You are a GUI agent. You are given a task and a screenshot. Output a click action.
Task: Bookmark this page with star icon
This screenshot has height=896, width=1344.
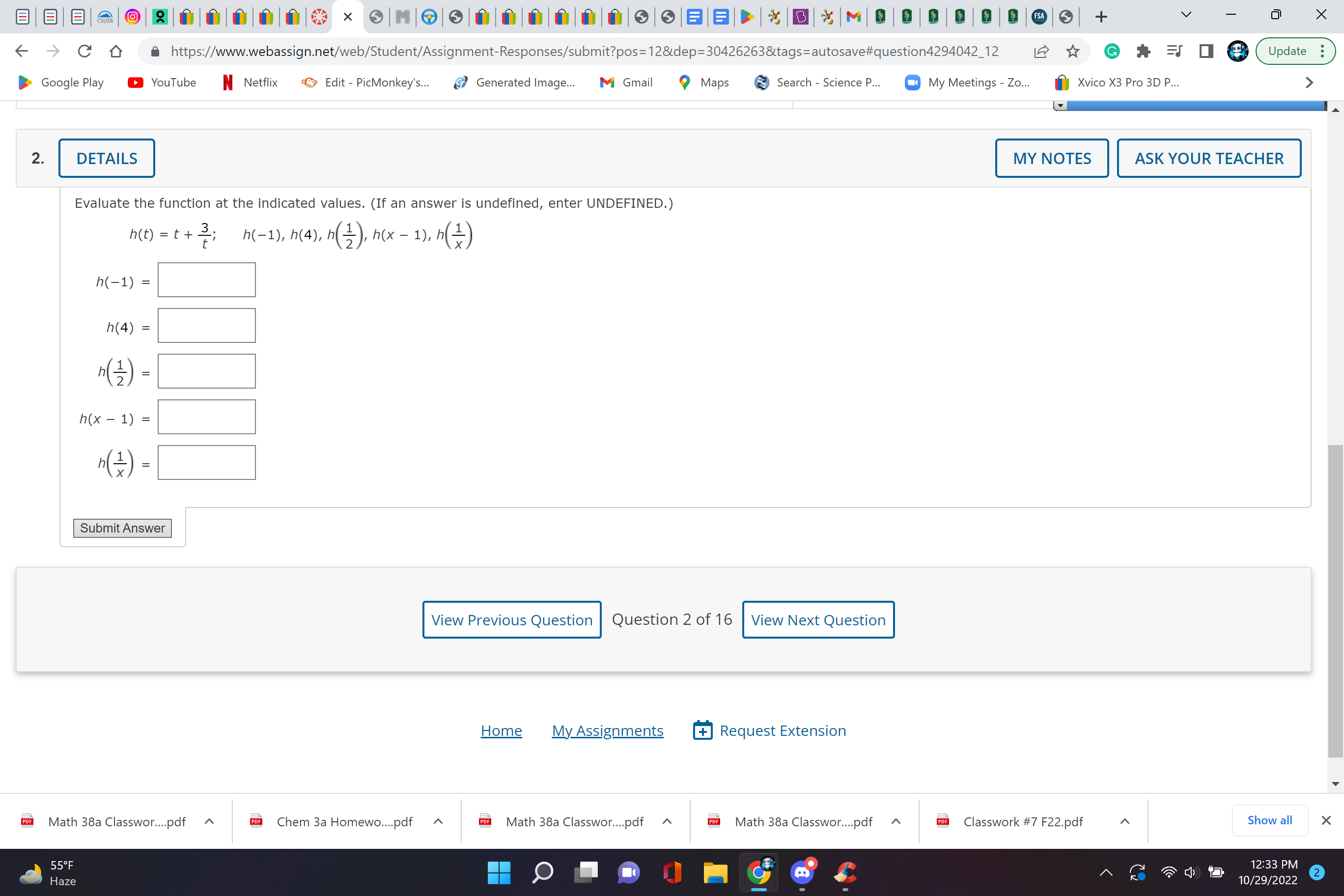[1072, 52]
